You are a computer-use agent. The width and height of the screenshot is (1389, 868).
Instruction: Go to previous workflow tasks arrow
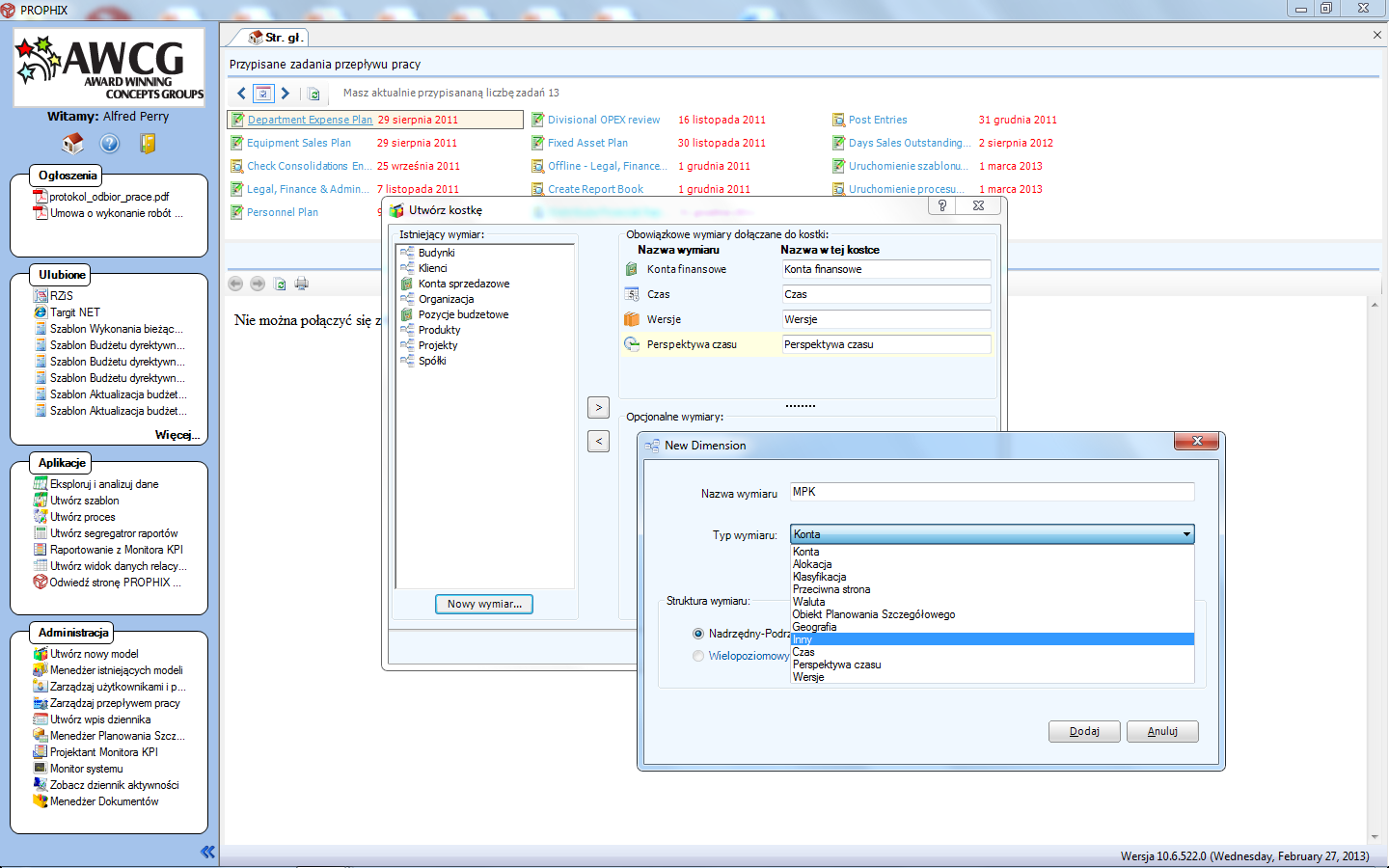click(241, 94)
